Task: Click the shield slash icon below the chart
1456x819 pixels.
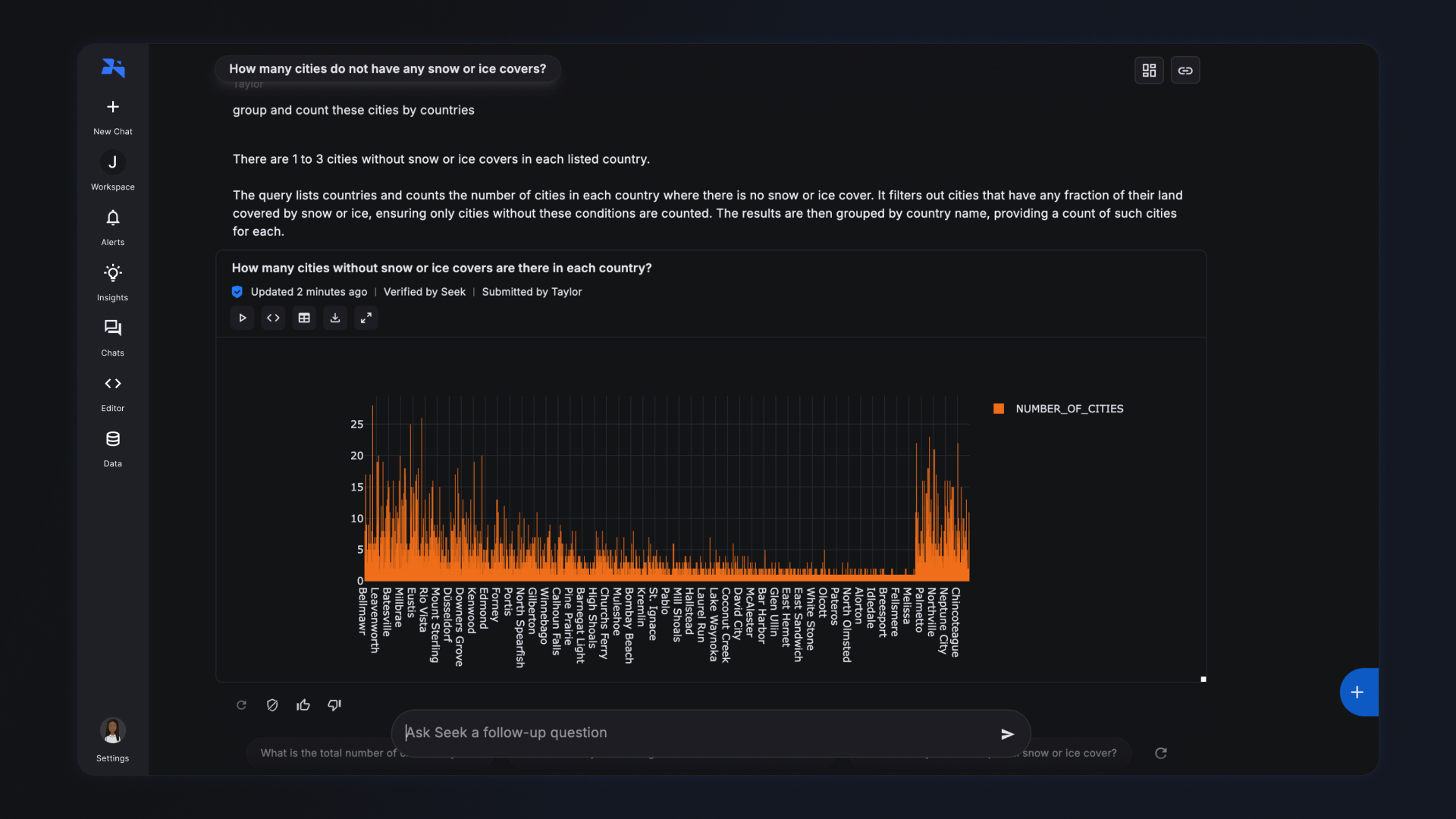Action: 272,705
